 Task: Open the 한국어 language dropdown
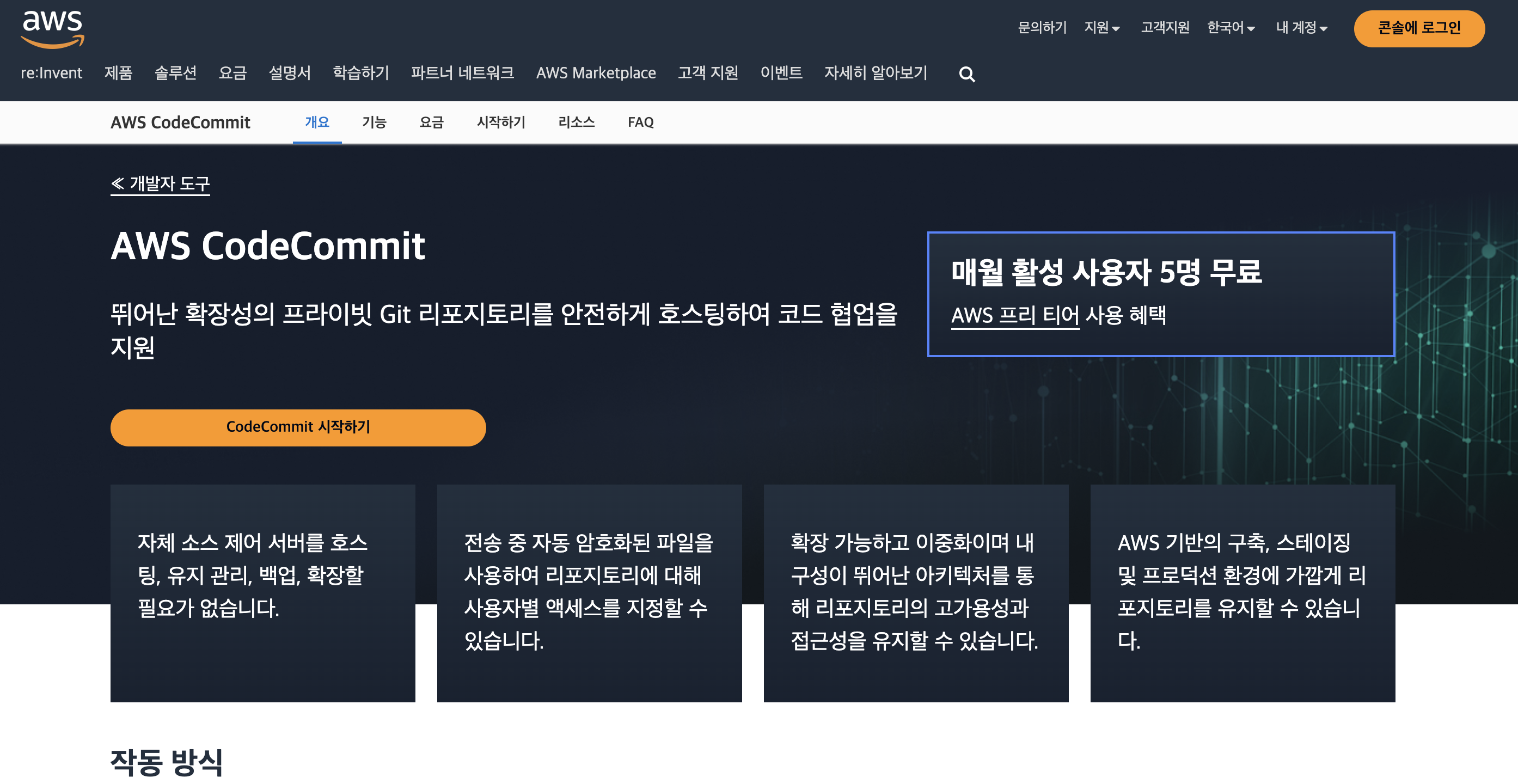coord(1231,28)
